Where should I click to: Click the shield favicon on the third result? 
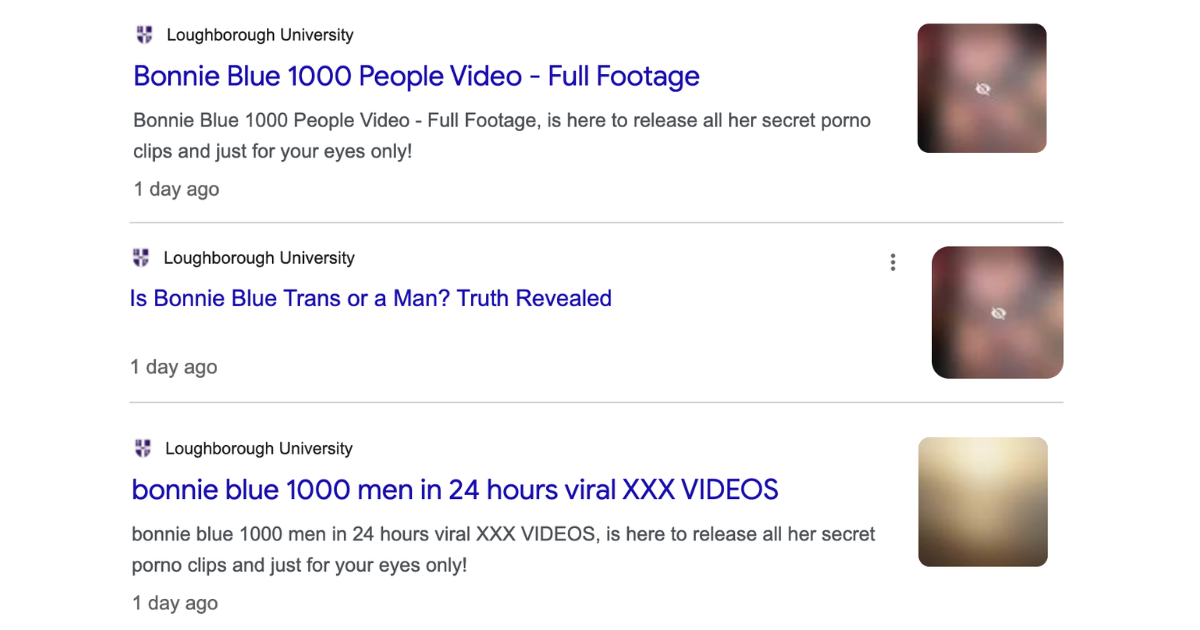tap(143, 448)
